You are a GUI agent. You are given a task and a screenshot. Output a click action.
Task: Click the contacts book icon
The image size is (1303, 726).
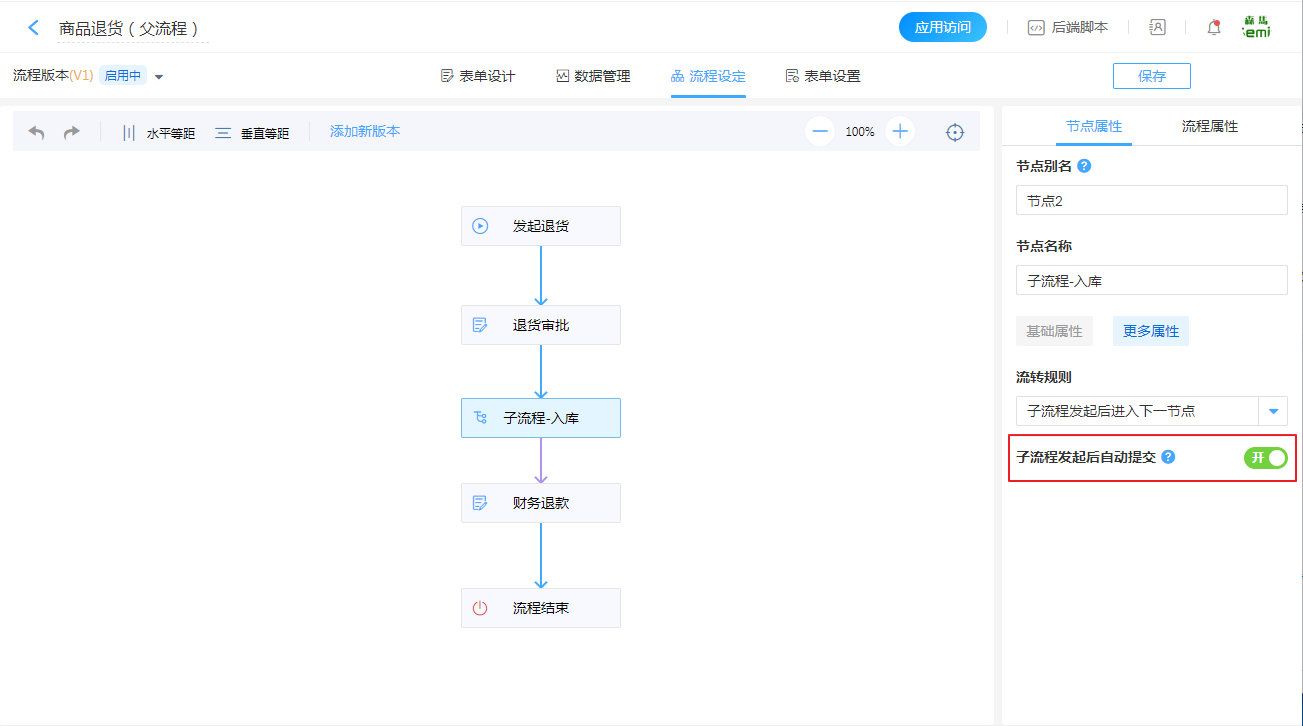1157,28
